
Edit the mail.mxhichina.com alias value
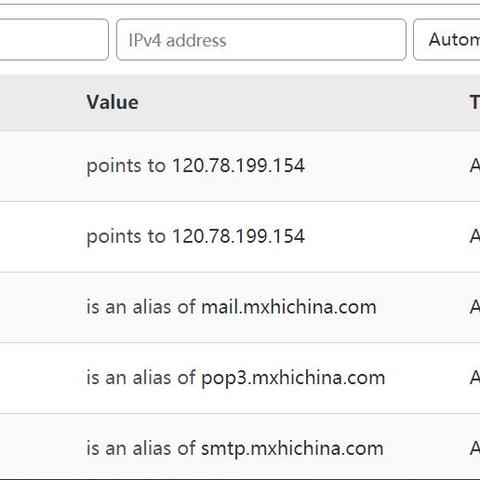231,307
